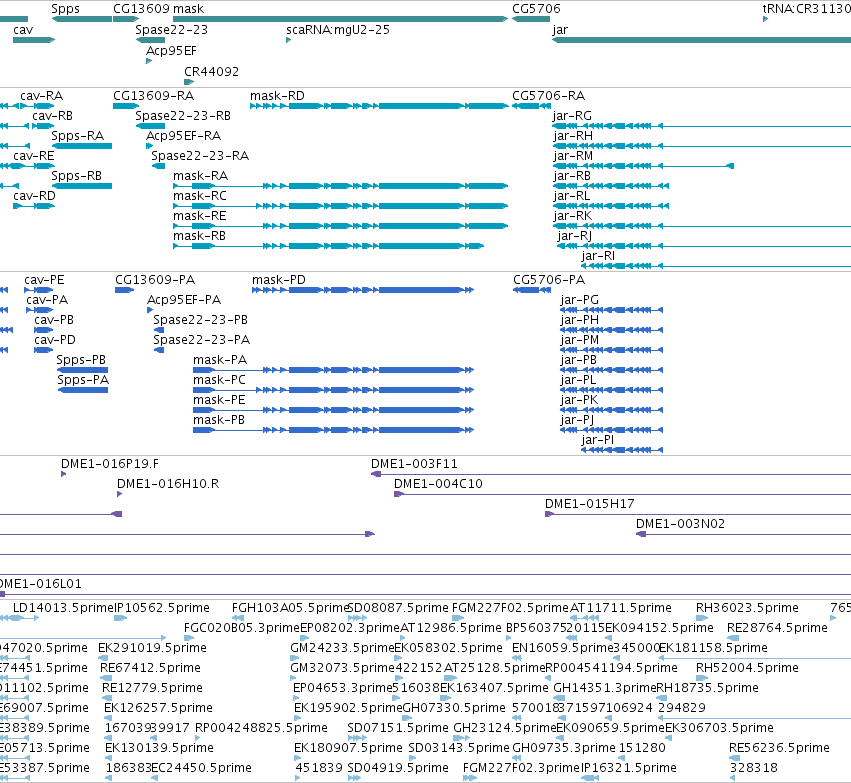
Task: Click mask-PA protein label
Action: tap(220, 360)
